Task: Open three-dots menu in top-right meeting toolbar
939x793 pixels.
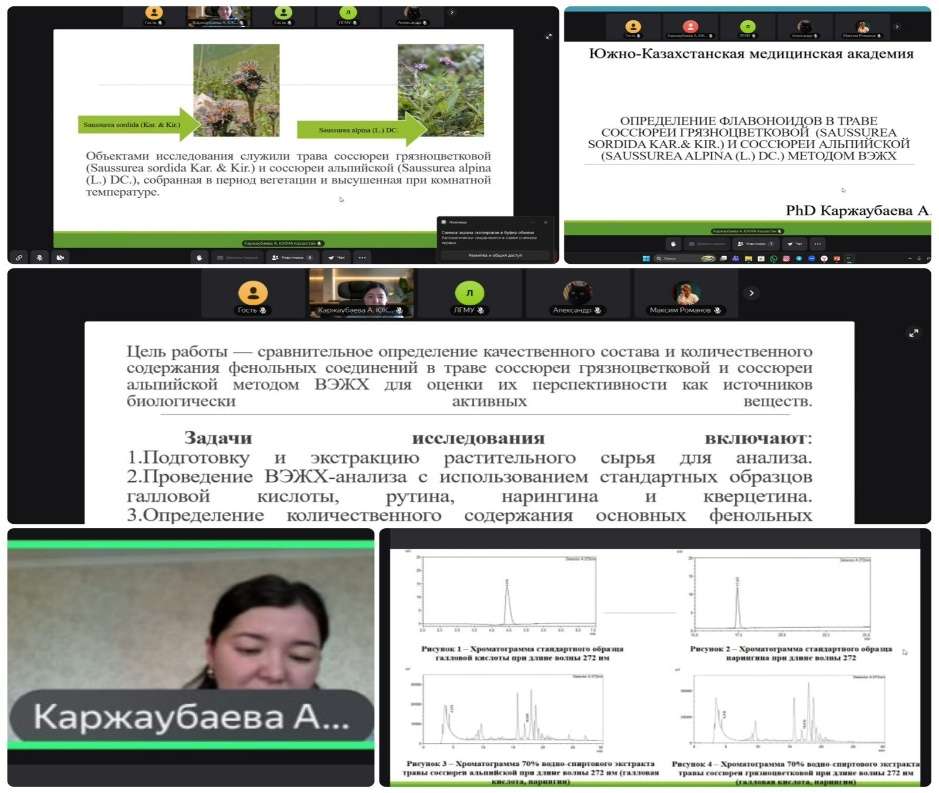Action: coord(820,243)
